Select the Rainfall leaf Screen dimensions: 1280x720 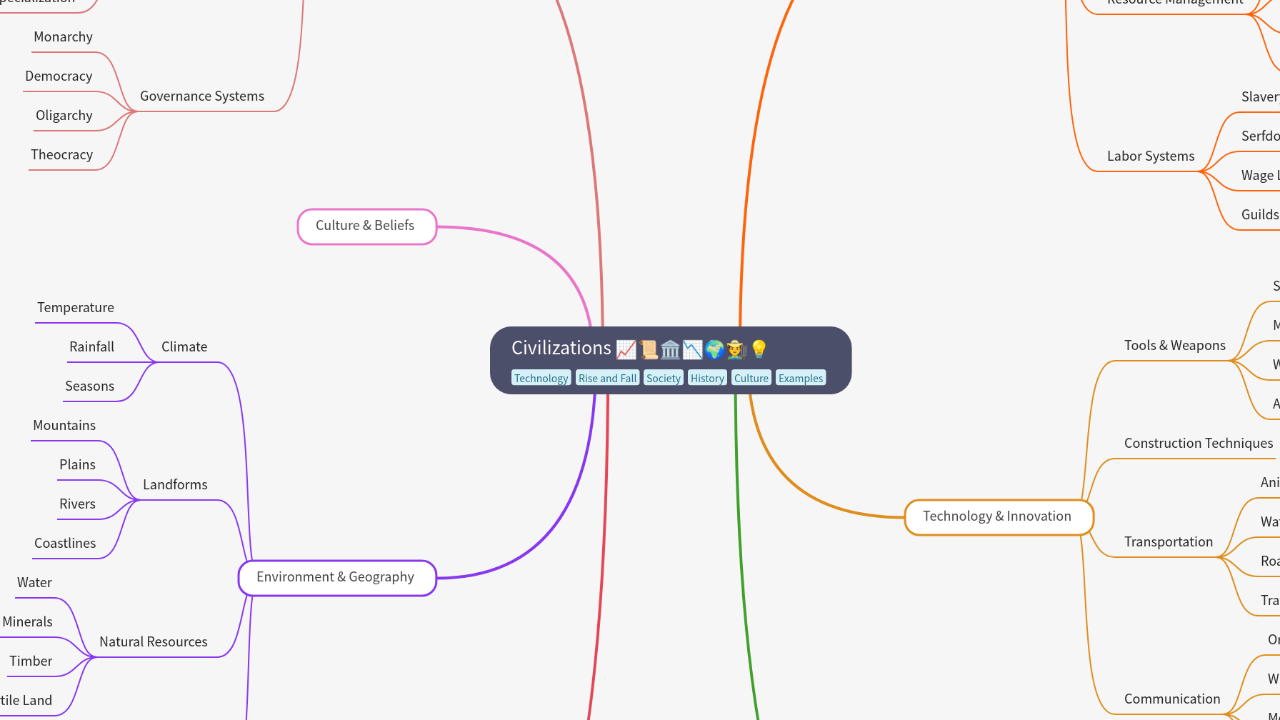click(x=92, y=346)
